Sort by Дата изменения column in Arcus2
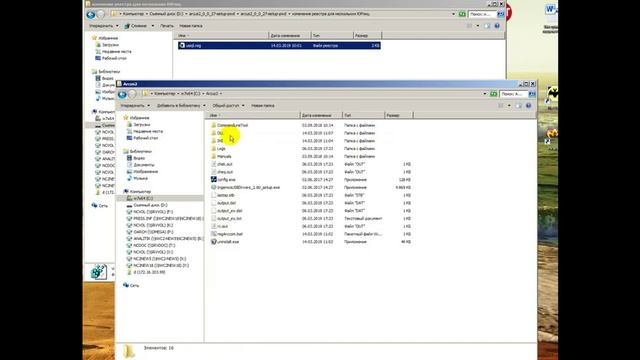The width and height of the screenshot is (640, 360). pos(321,116)
